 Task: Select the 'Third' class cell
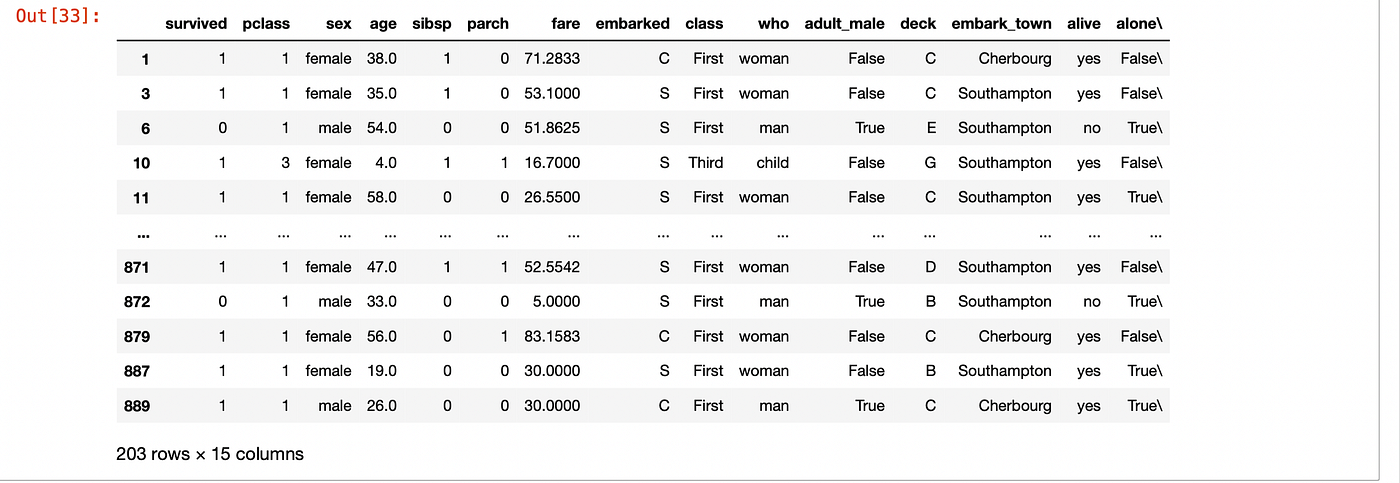click(x=705, y=163)
